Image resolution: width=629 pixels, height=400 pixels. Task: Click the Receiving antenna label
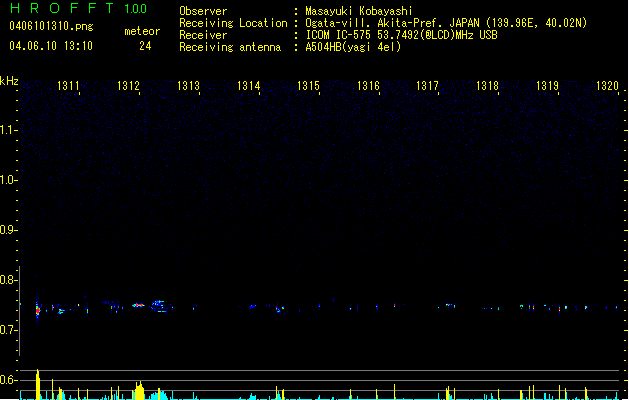coord(230,47)
